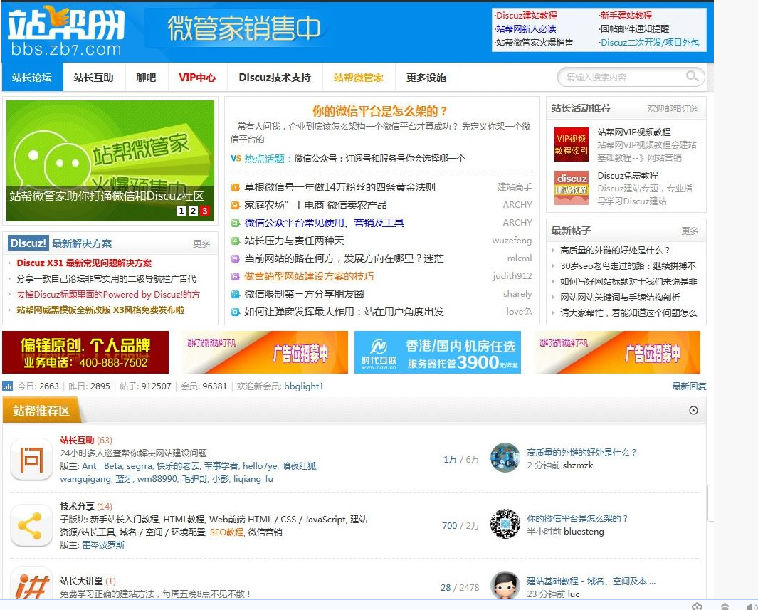
Task: Open 高质量的外链的好处是什么 in 最新帖子 list
Action: click(615, 250)
